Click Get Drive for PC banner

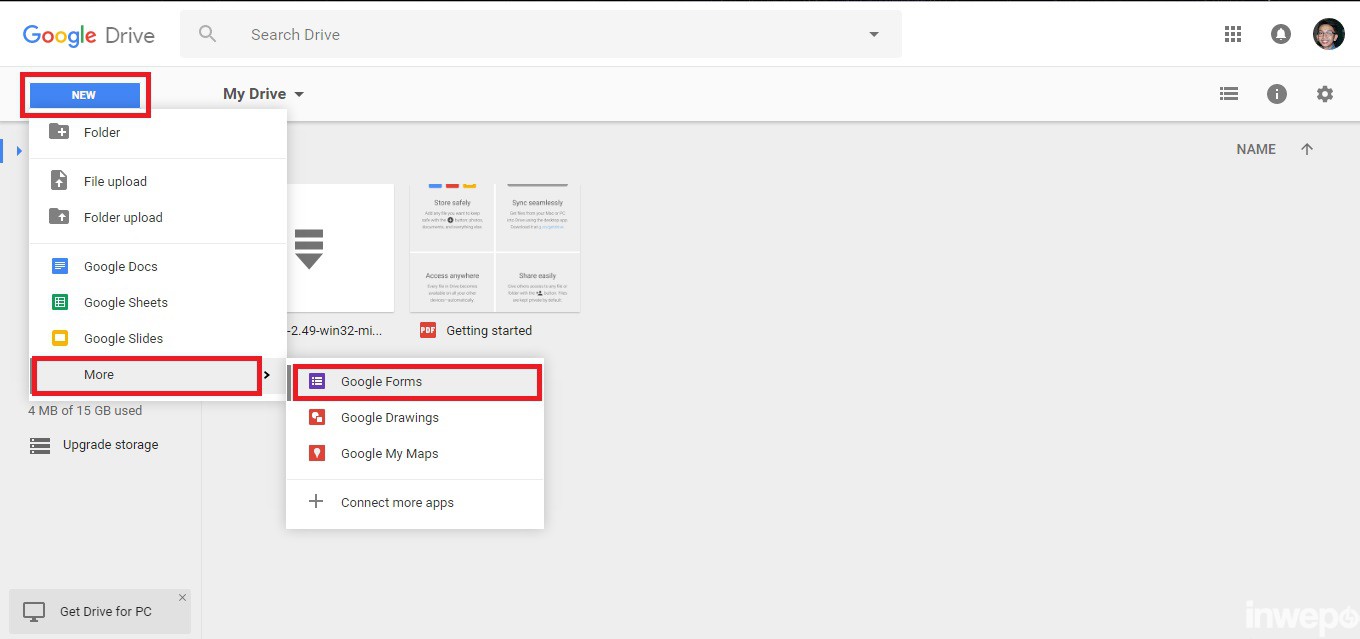[x=99, y=611]
